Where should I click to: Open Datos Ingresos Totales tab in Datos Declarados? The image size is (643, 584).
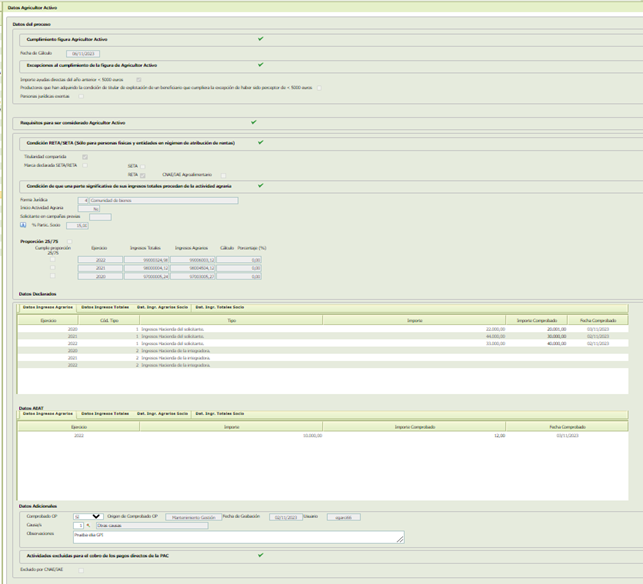106,307
